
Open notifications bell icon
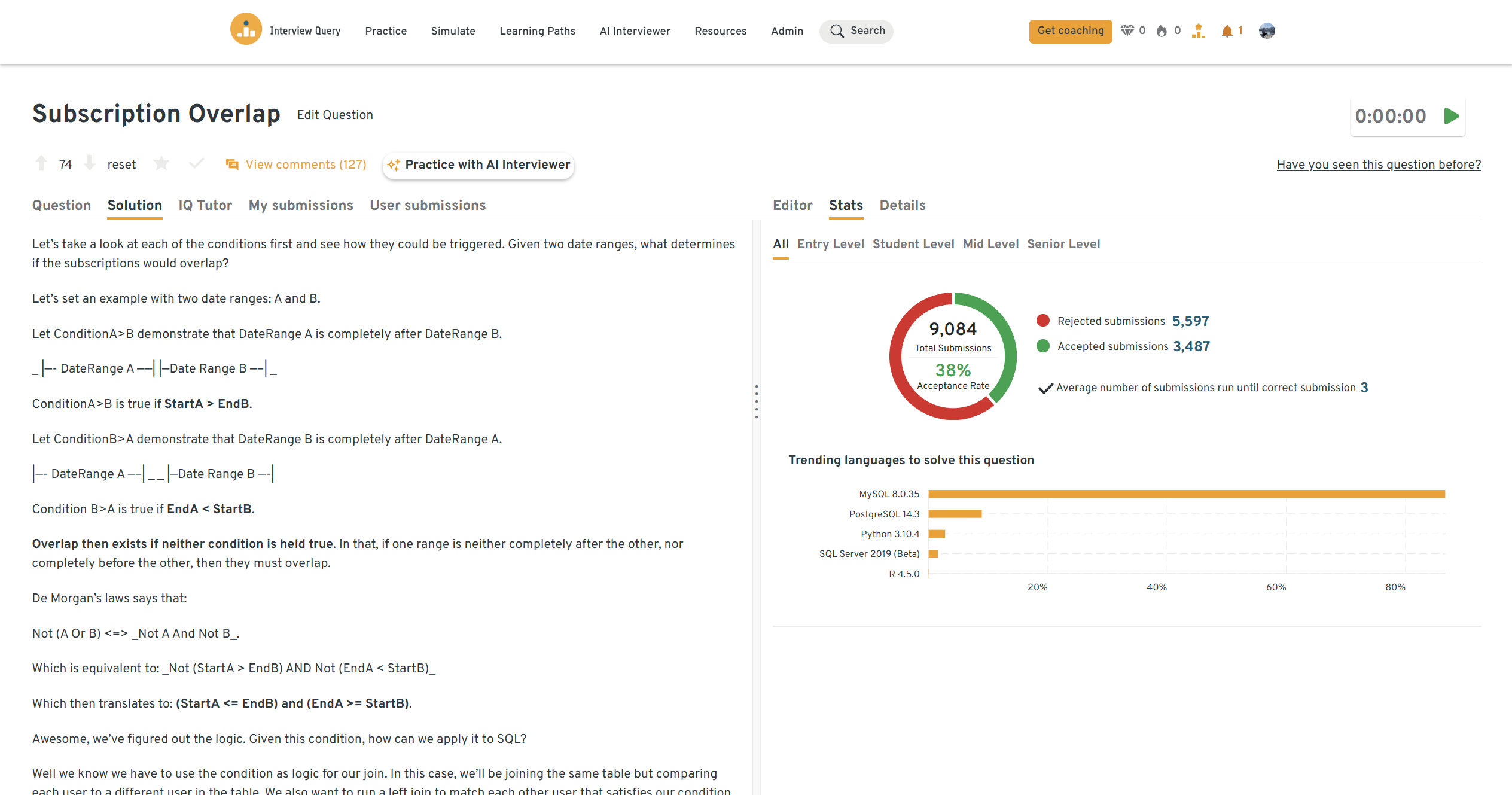point(1227,31)
